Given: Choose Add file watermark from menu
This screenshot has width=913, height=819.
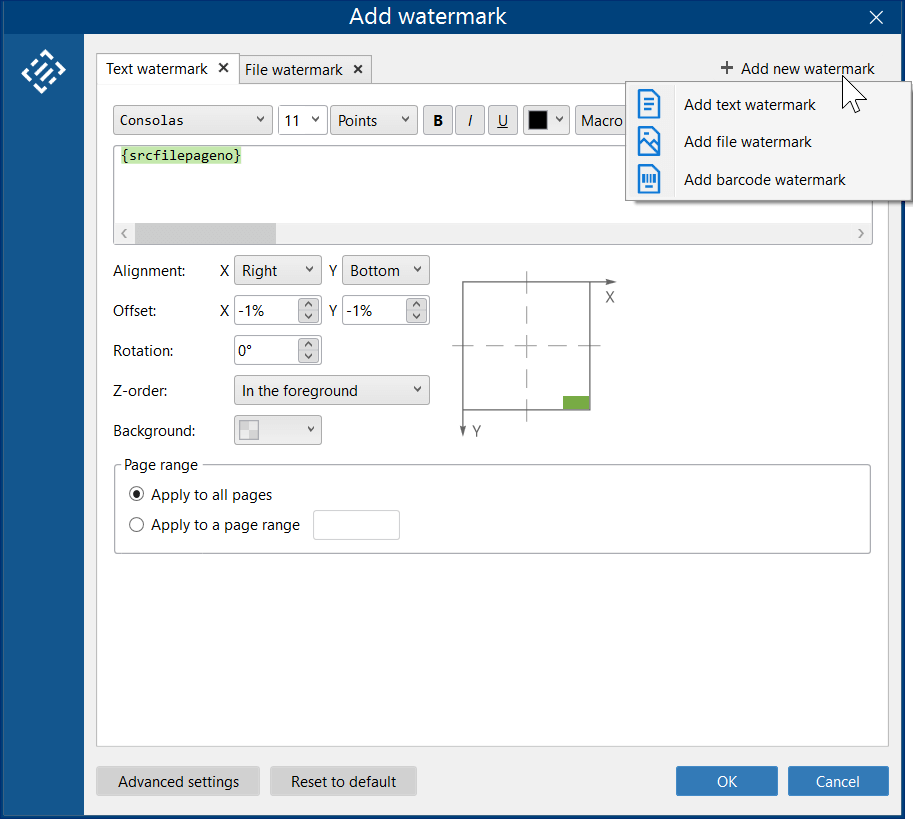Looking at the screenshot, I should click(x=748, y=141).
